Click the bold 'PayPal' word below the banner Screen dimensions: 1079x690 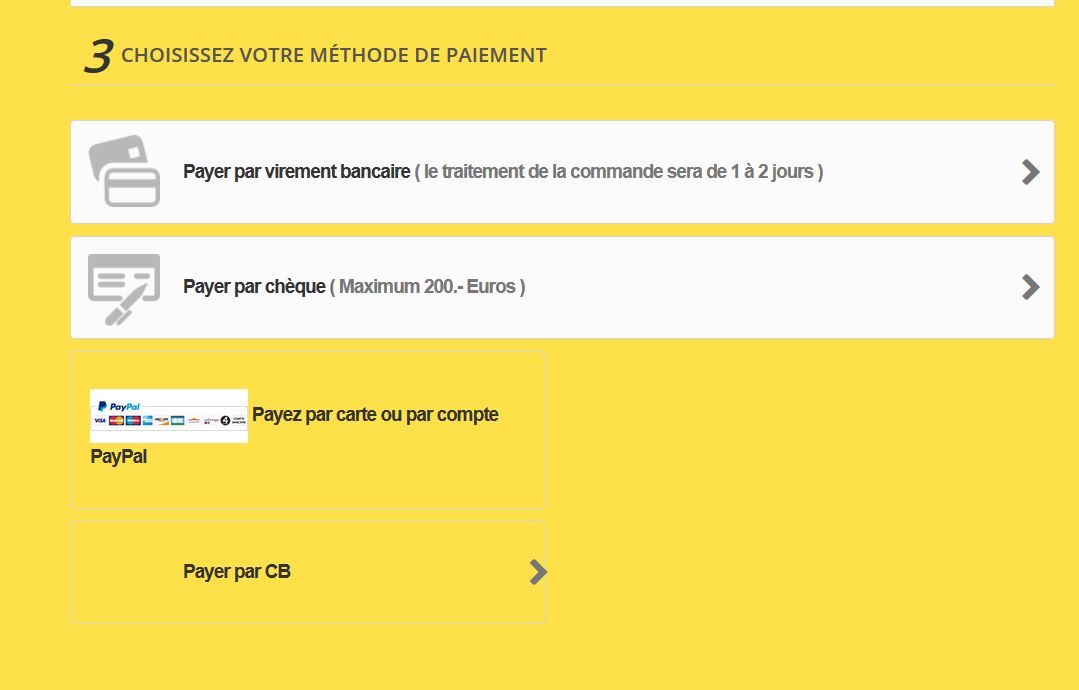pyautogui.click(x=118, y=456)
